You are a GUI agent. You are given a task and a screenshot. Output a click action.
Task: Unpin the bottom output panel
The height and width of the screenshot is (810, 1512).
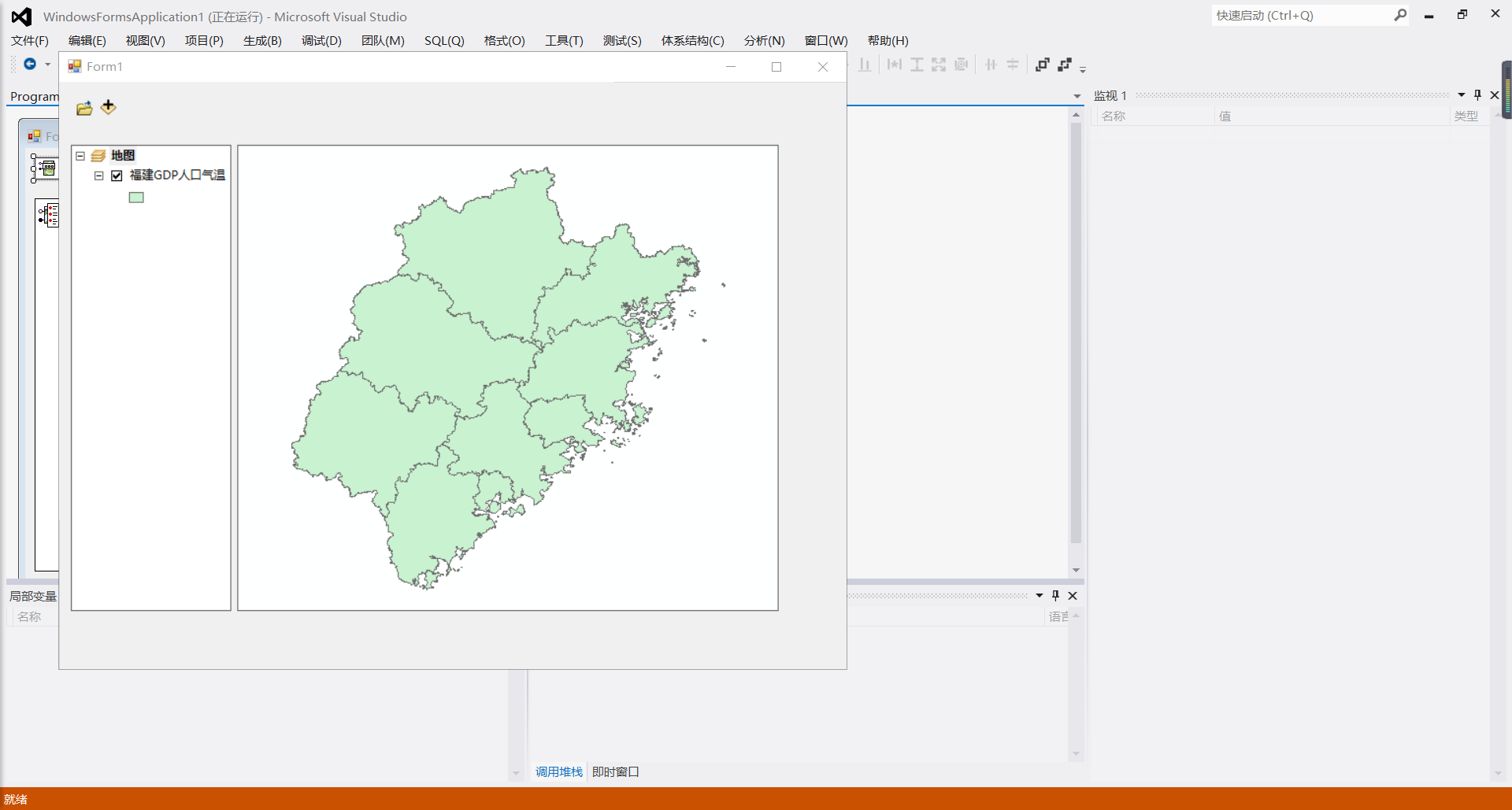tap(1055, 596)
